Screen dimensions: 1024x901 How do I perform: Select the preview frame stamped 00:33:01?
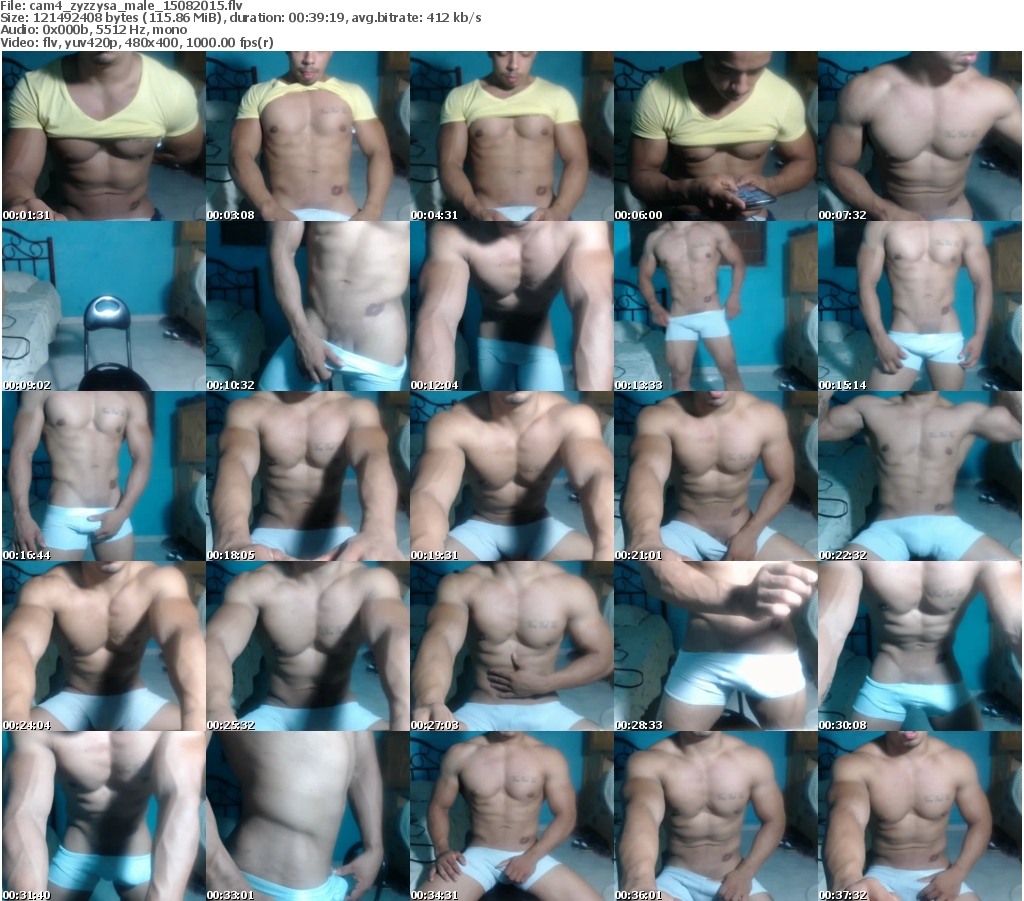point(308,816)
